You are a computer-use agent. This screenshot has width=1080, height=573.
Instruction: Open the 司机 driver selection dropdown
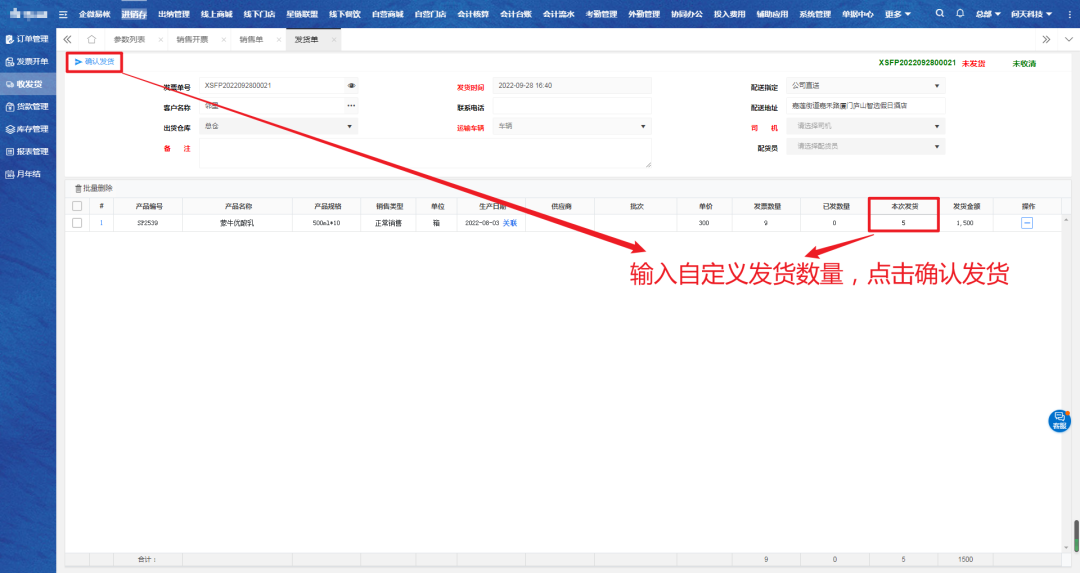tap(936, 127)
